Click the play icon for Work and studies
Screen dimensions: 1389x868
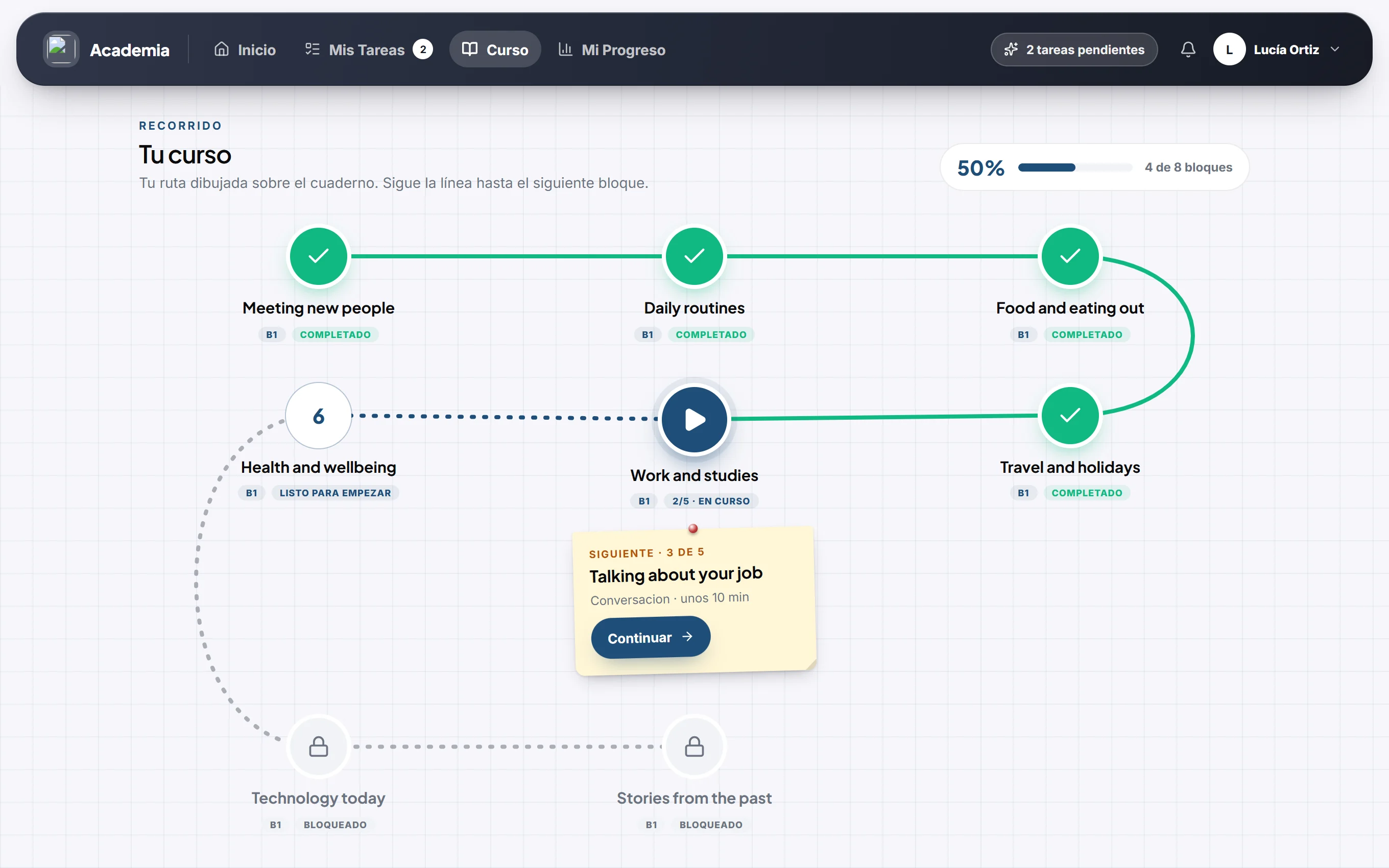coord(694,419)
